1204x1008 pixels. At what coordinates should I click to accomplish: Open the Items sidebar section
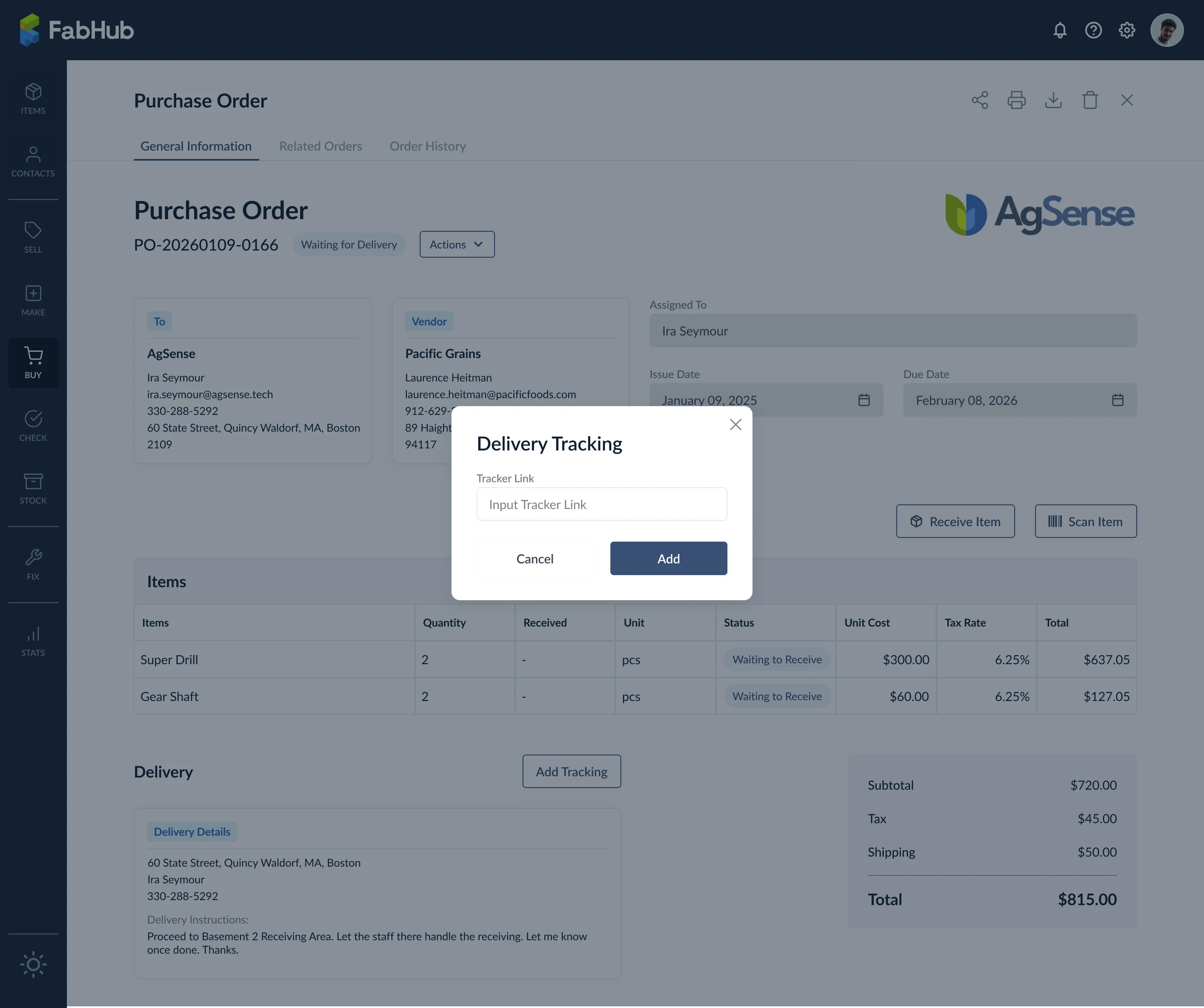click(33, 99)
